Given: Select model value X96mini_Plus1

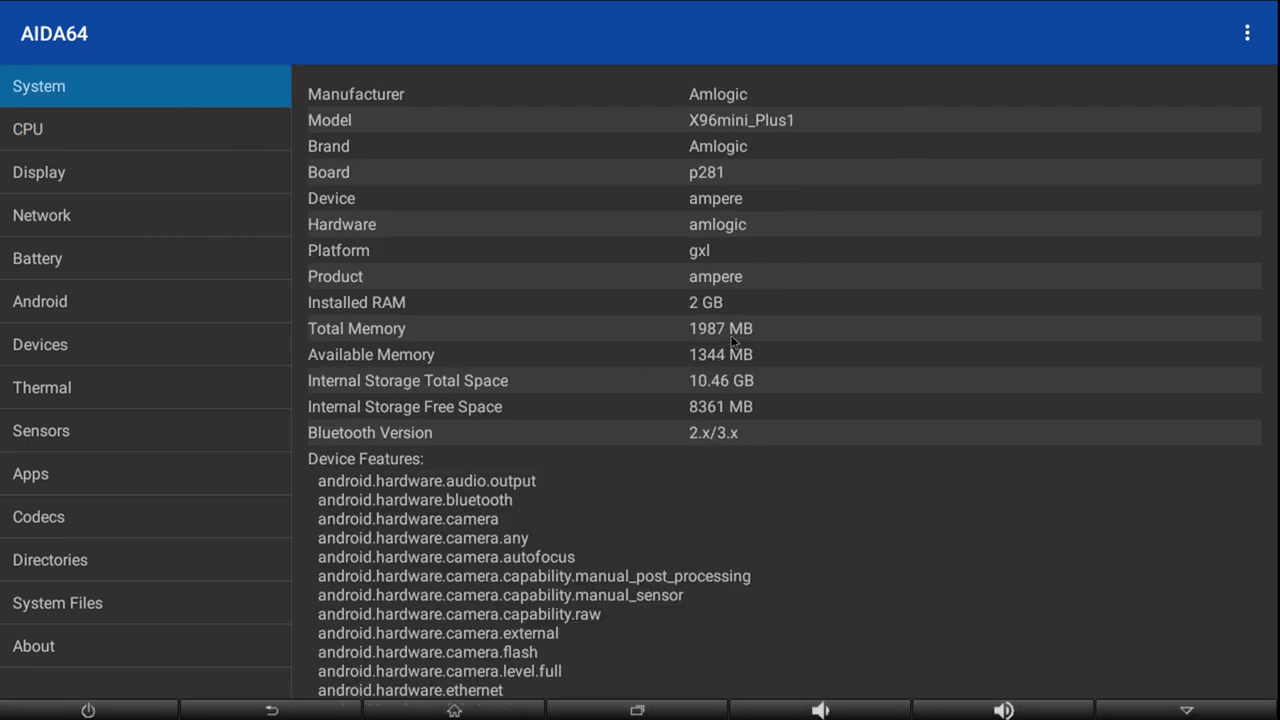Looking at the screenshot, I should tap(741, 120).
